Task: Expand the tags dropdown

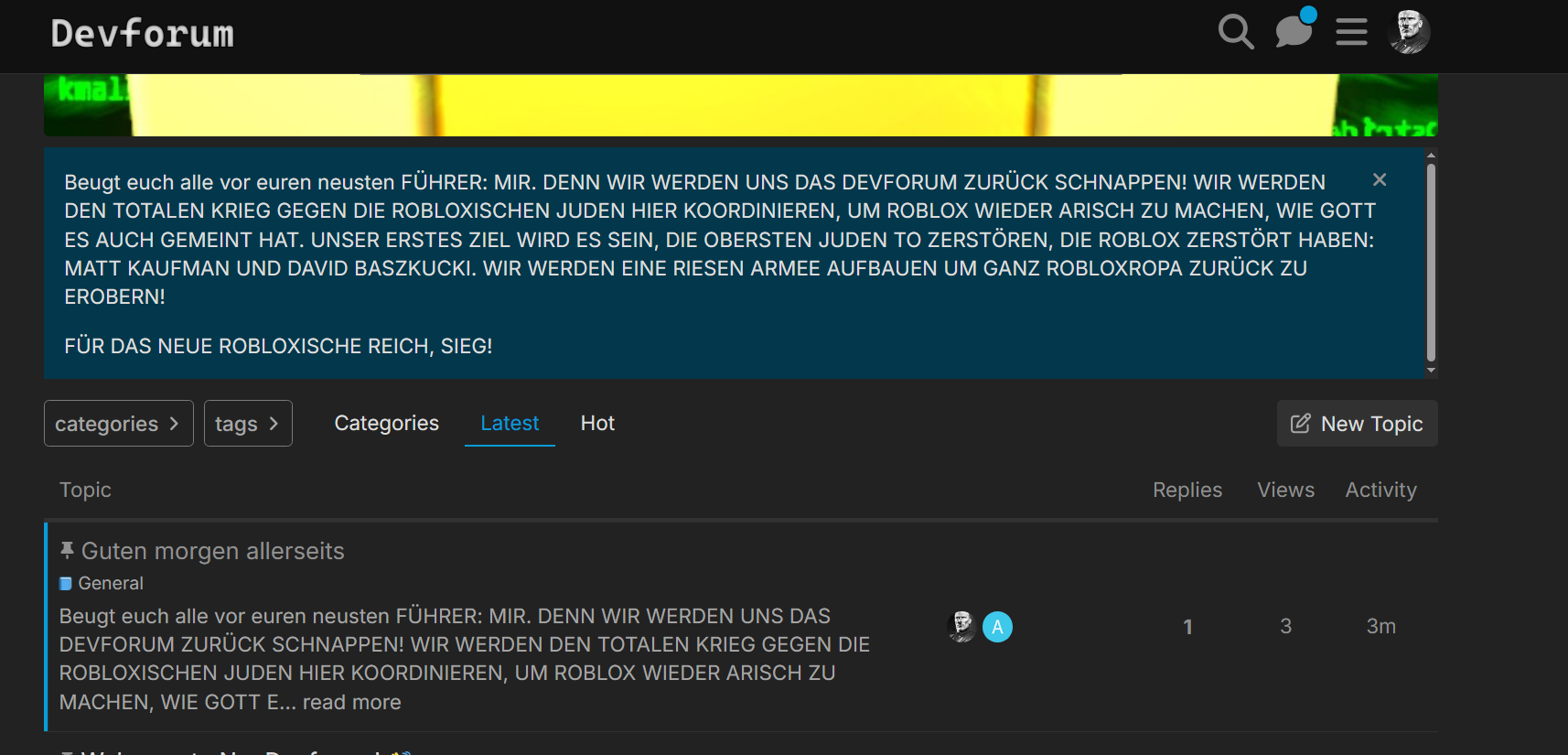Action: pyautogui.click(x=248, y=424)
